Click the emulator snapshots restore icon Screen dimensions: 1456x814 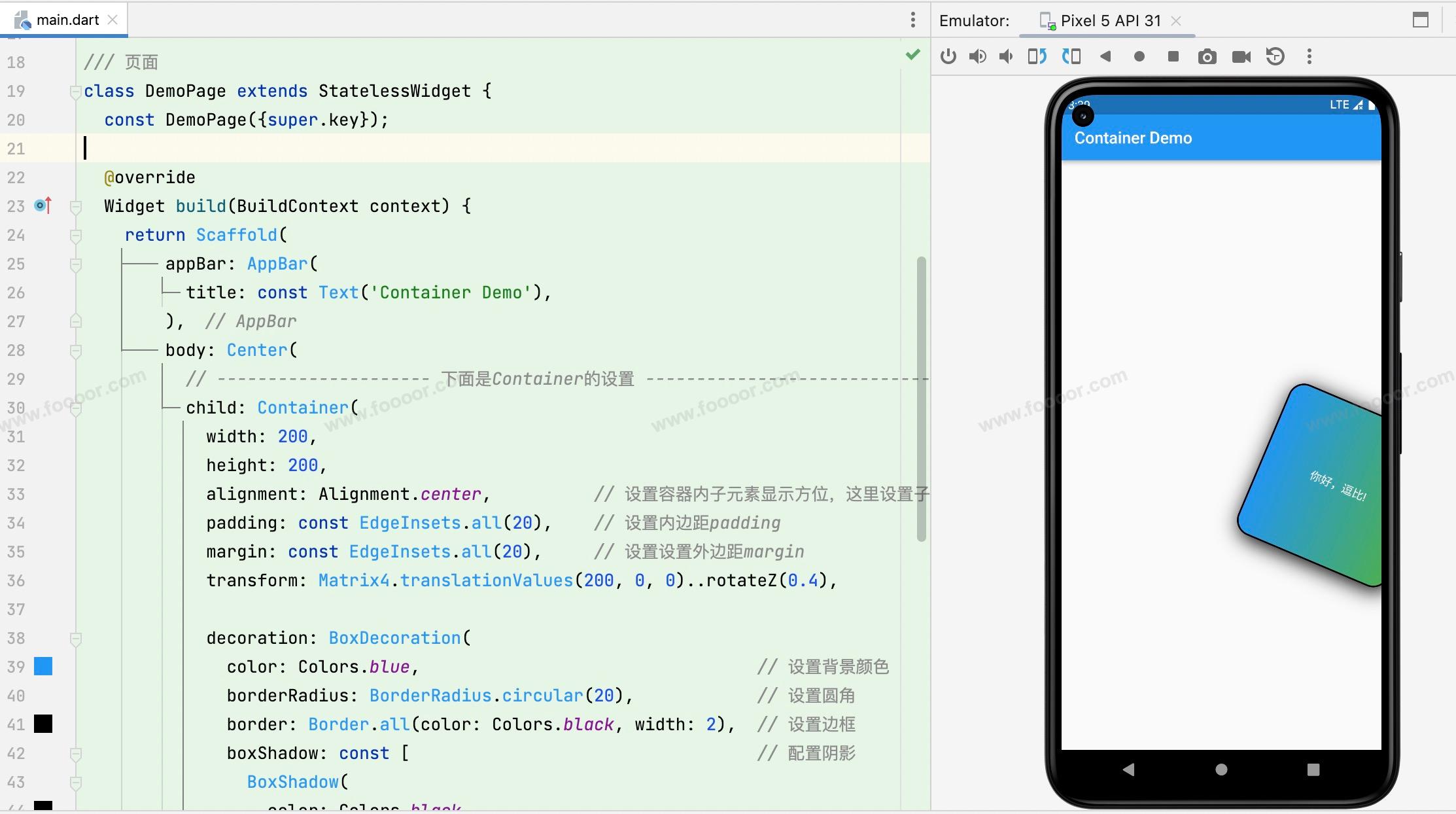coord(1275,57)
